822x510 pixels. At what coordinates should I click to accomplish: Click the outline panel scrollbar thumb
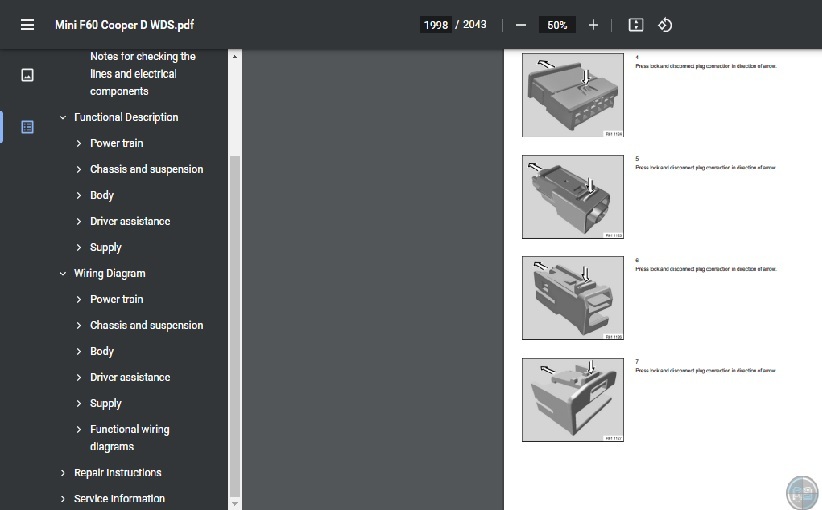coord(235,325)
